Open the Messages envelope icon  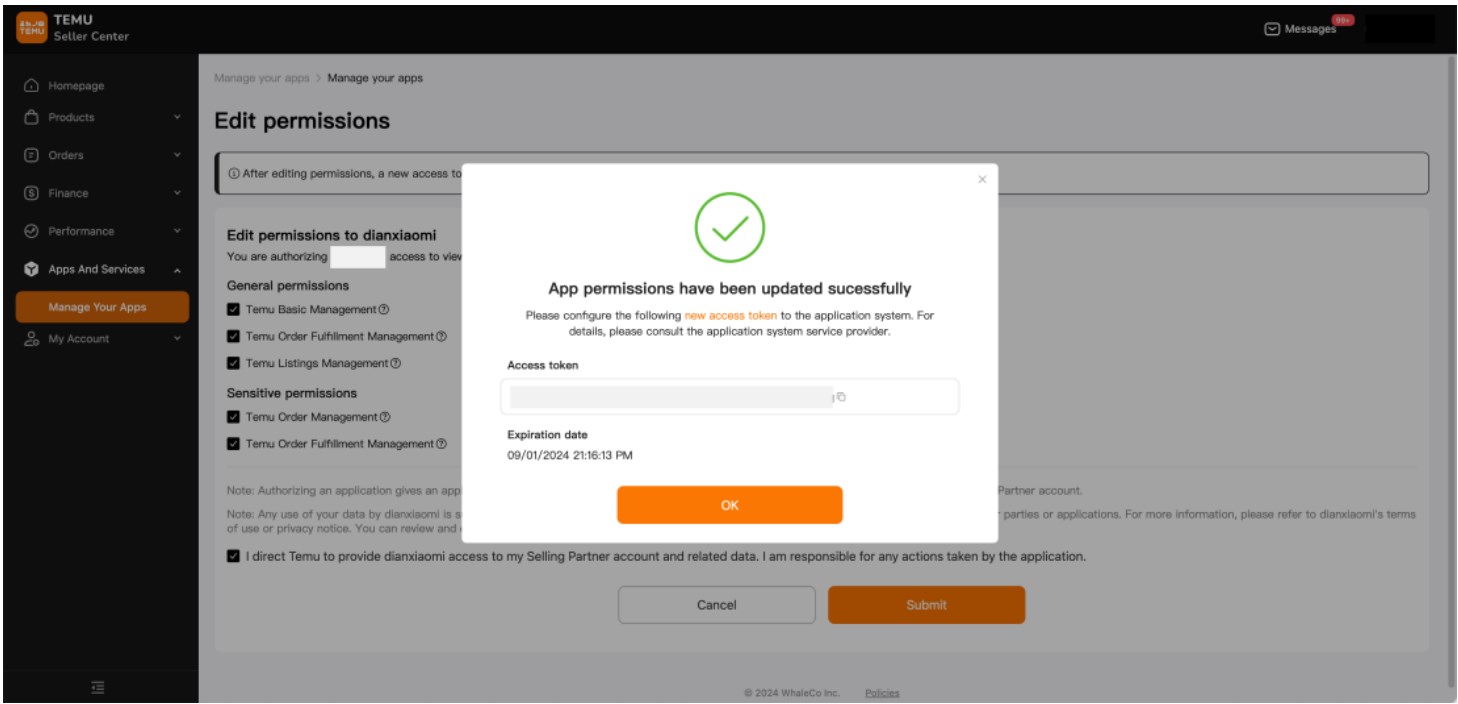(1272, 30)
